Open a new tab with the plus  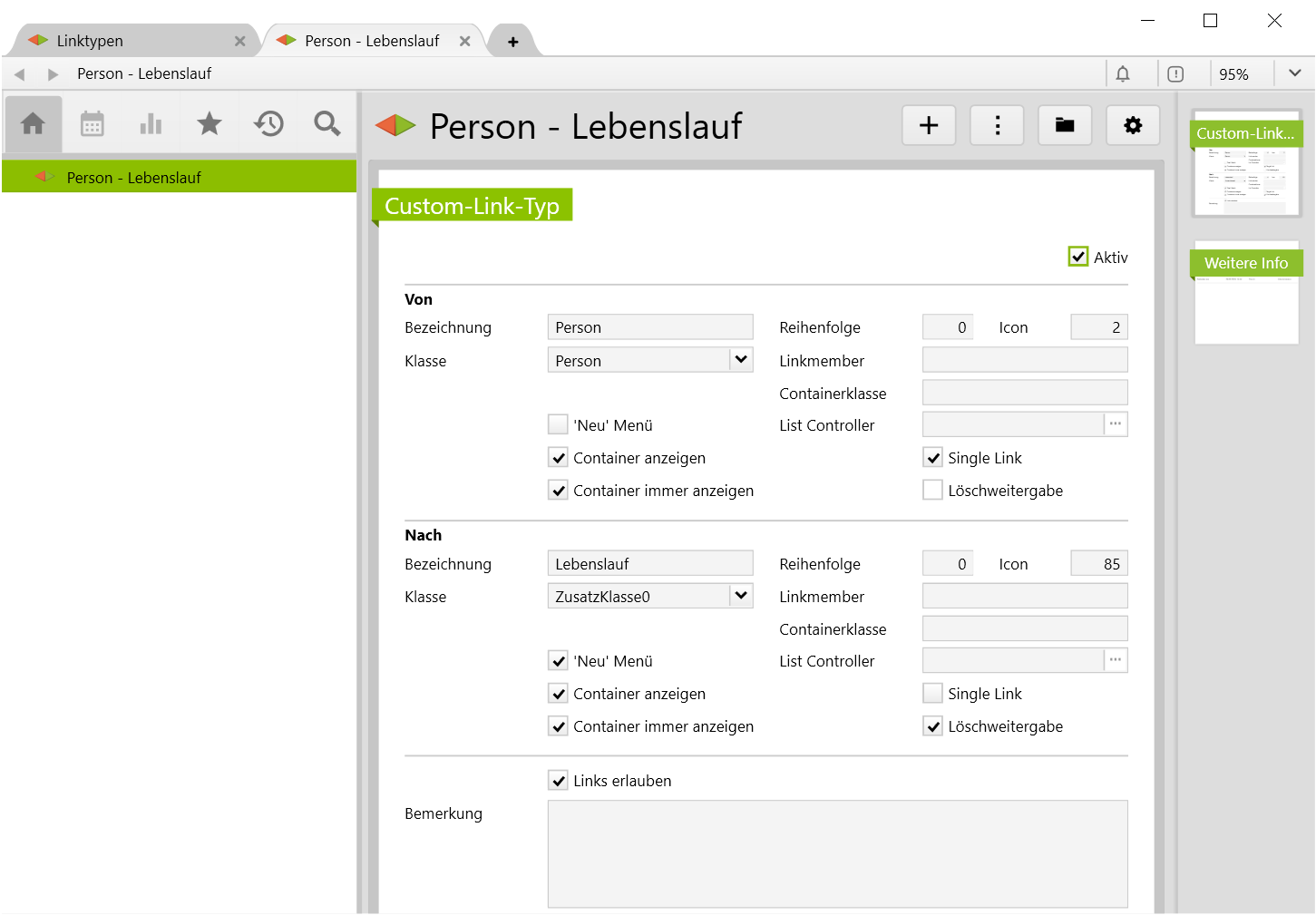[x=513, y=42]
